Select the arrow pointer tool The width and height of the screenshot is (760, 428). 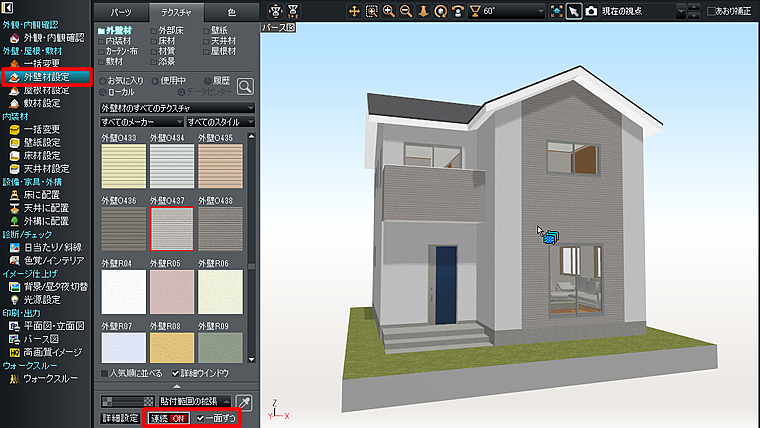574,11
